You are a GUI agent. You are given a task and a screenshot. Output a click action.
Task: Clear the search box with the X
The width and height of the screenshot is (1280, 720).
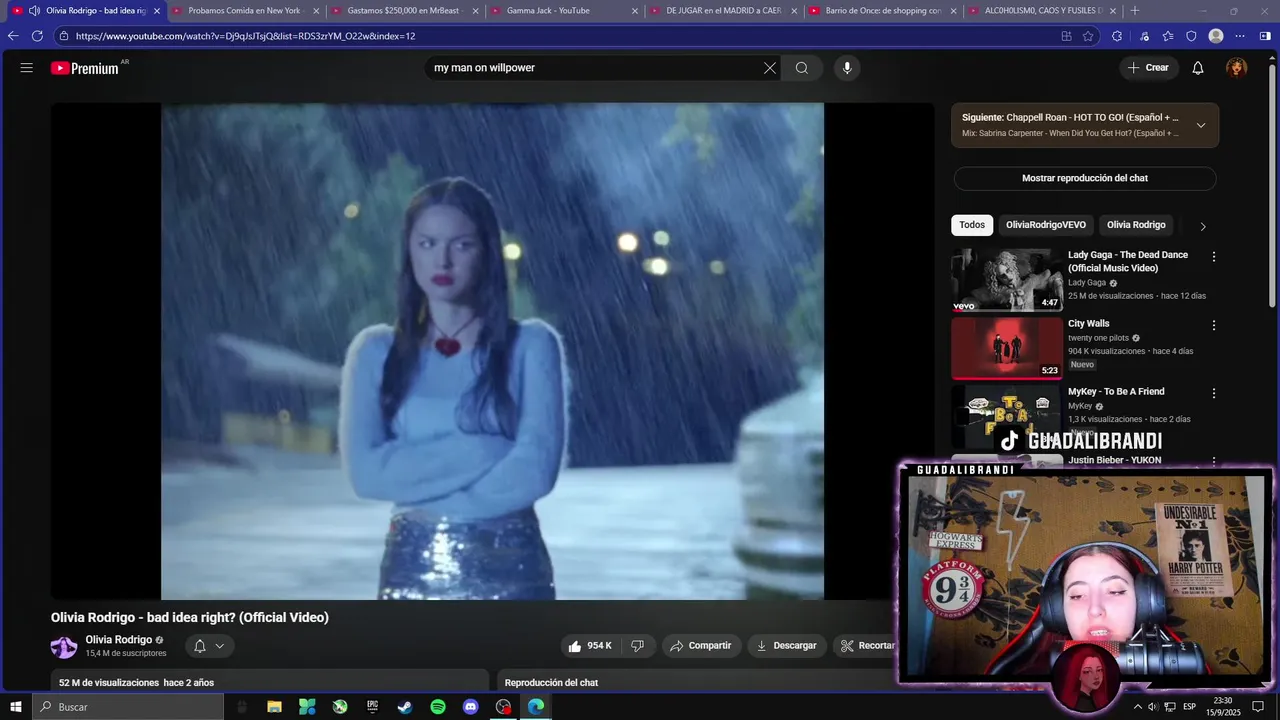pyautogui.click(x=770, y=68)
